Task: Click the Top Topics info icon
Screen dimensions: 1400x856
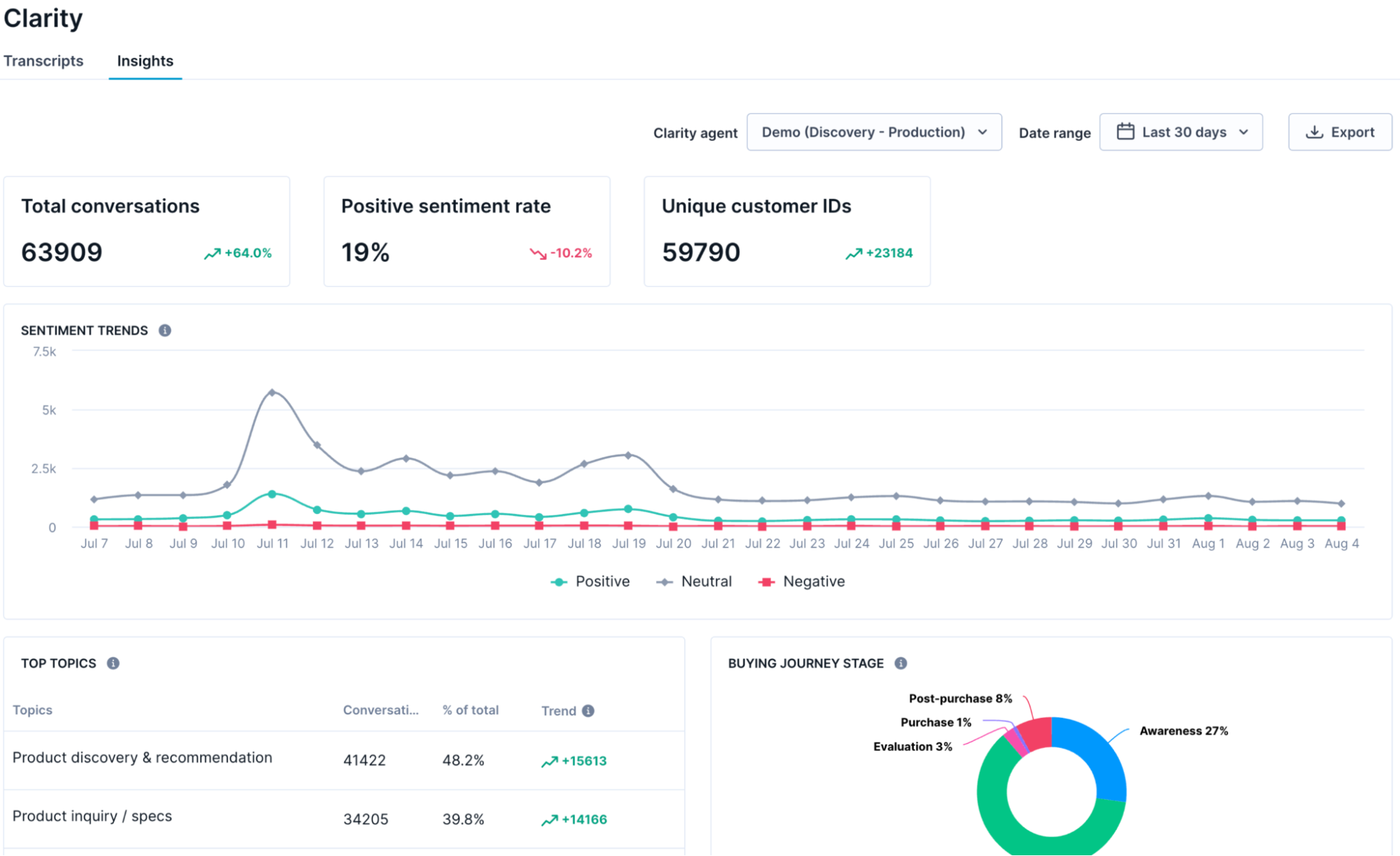Action: coord(113,663)
